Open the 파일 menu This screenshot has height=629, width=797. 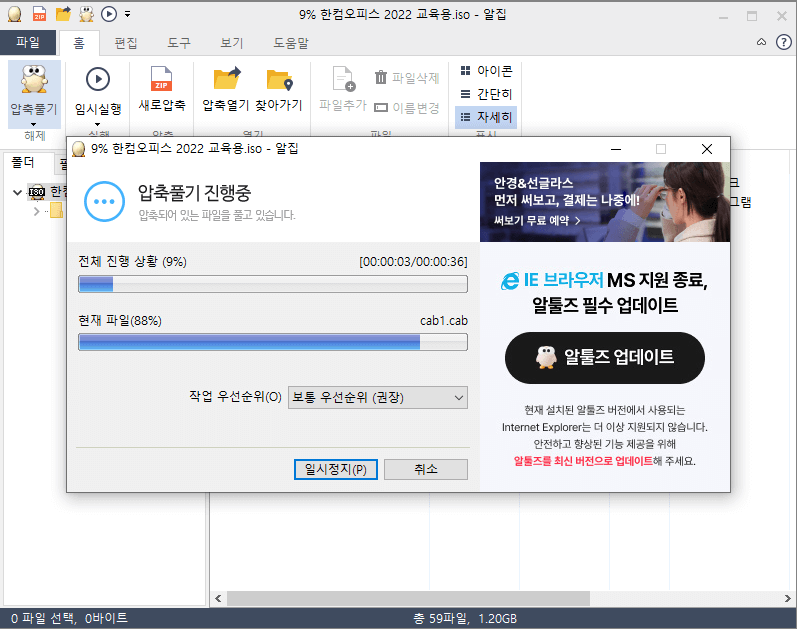pos(28,43)
